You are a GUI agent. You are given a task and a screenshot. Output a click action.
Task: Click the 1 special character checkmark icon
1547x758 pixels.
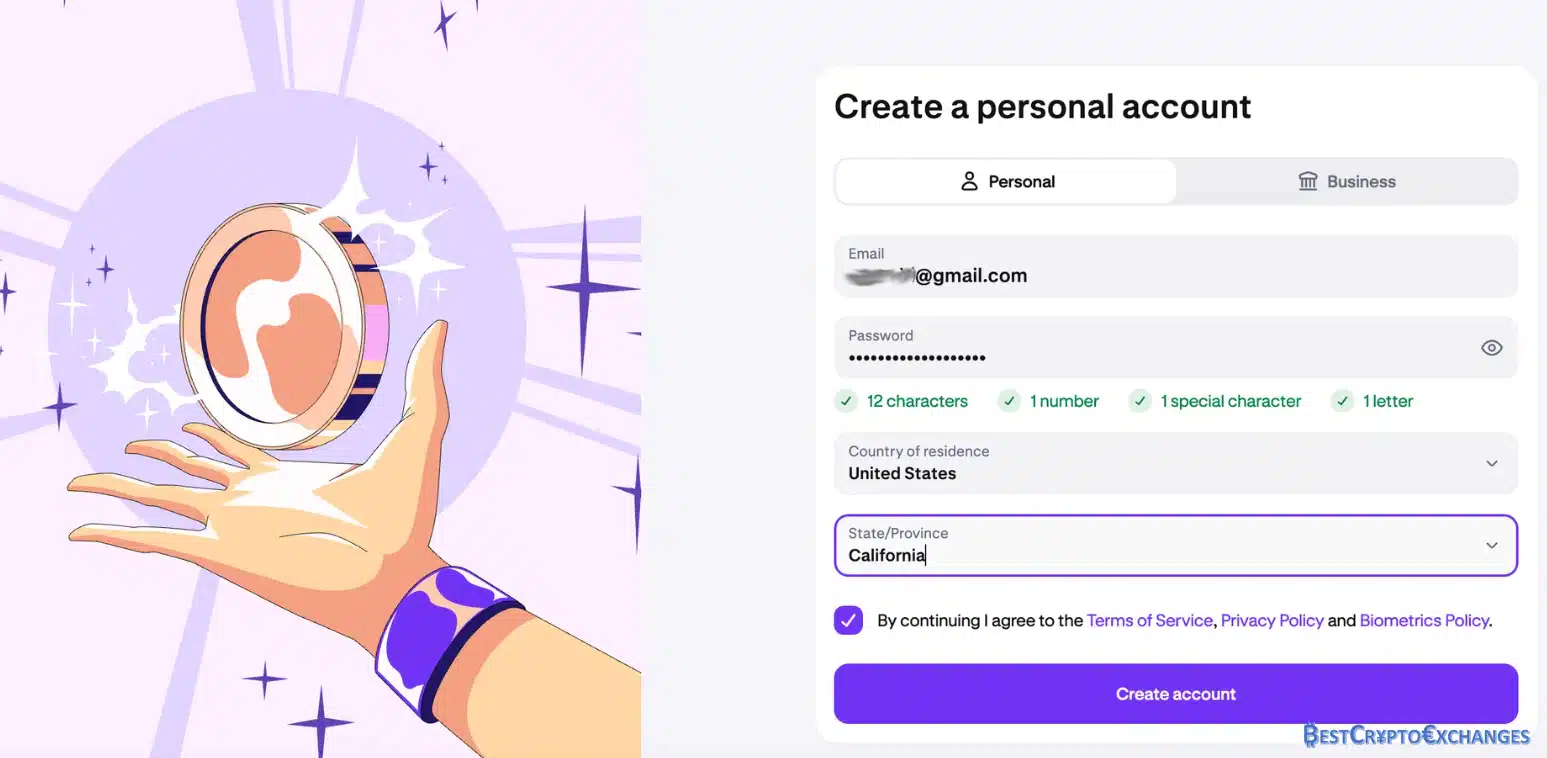pyautogui.click(x=1139, y=401)
